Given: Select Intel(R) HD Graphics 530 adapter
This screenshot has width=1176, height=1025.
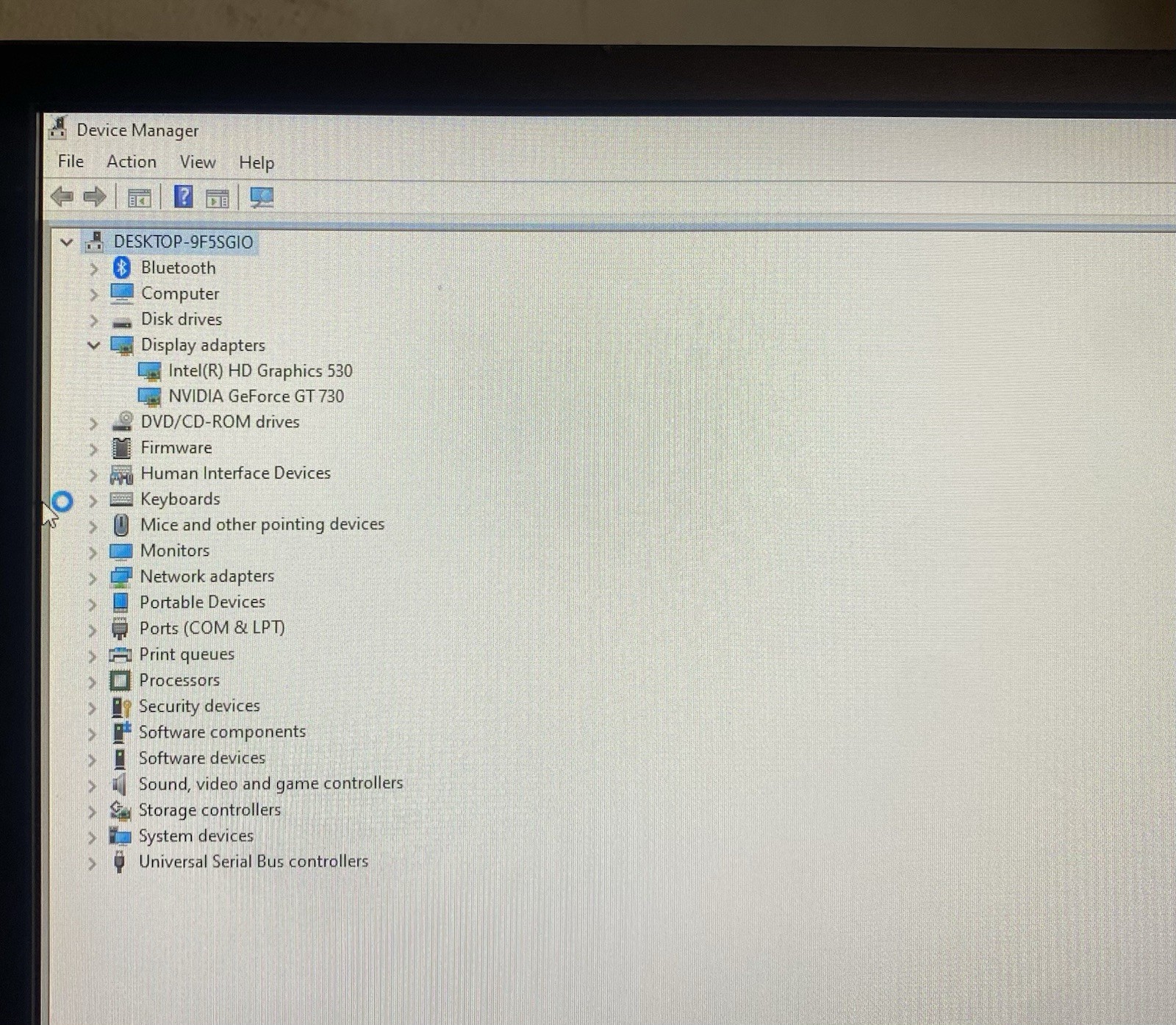Looking at the screenshot, I should pyautogui.click(x=260, y=371).
